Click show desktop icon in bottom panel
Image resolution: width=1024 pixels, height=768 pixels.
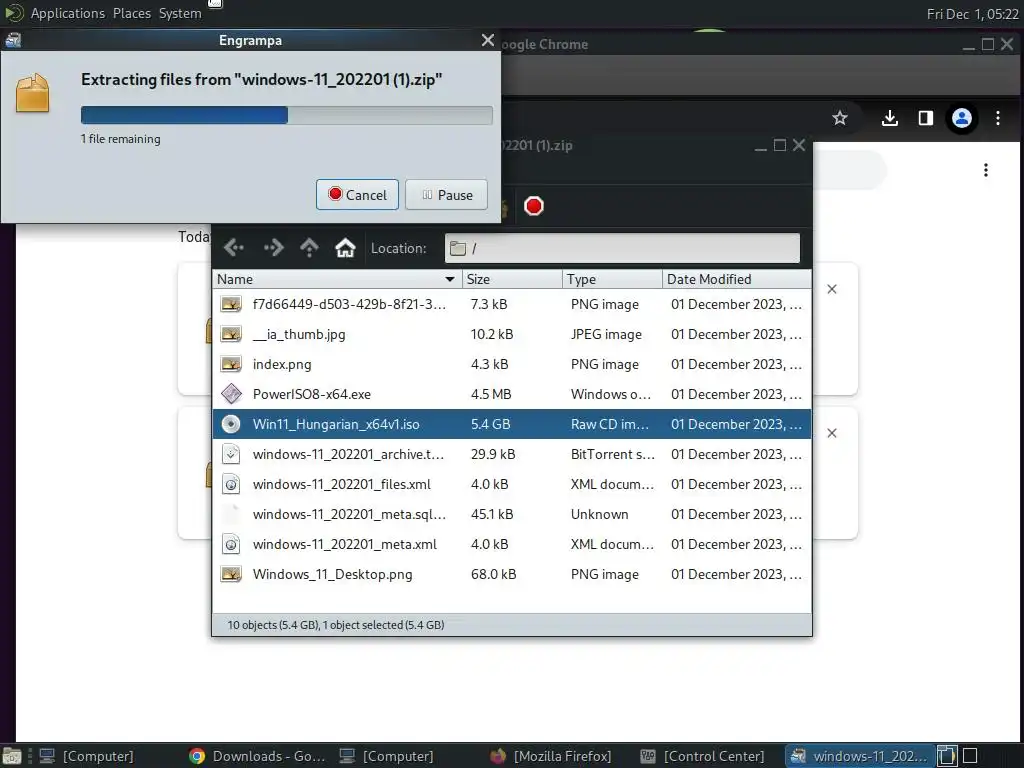coord(12,756)
